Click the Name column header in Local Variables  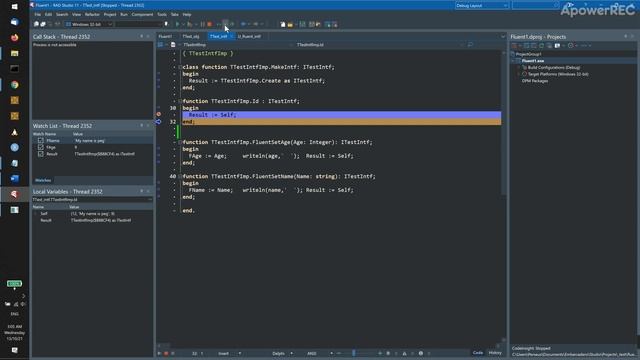point(38,207)
